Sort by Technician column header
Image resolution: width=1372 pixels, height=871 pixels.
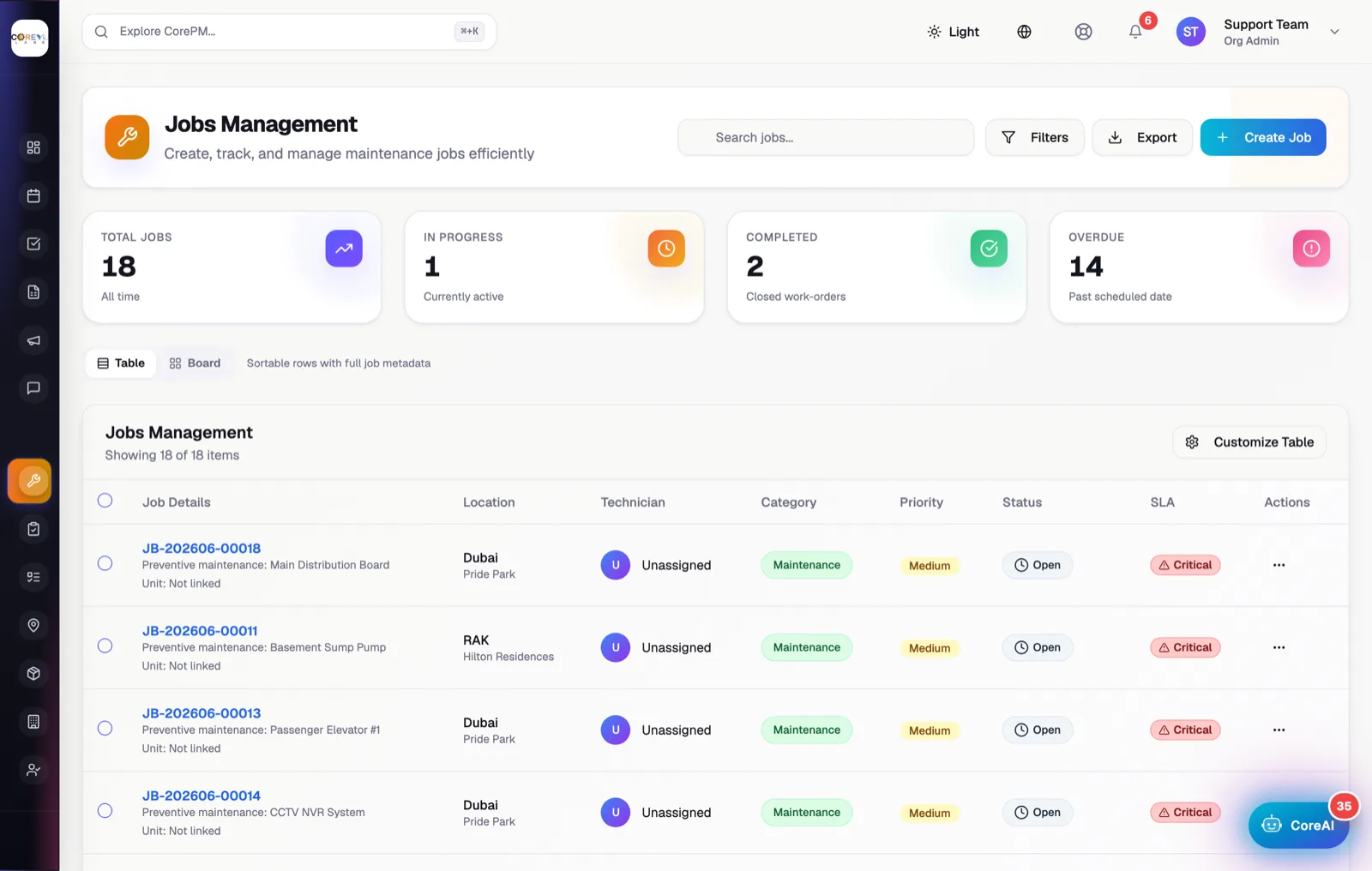click(633, 502)
